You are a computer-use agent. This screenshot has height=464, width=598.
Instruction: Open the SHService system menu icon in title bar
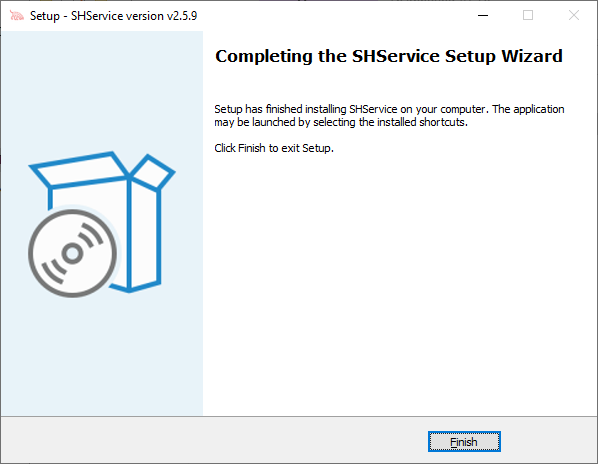[x=16, y=16]
